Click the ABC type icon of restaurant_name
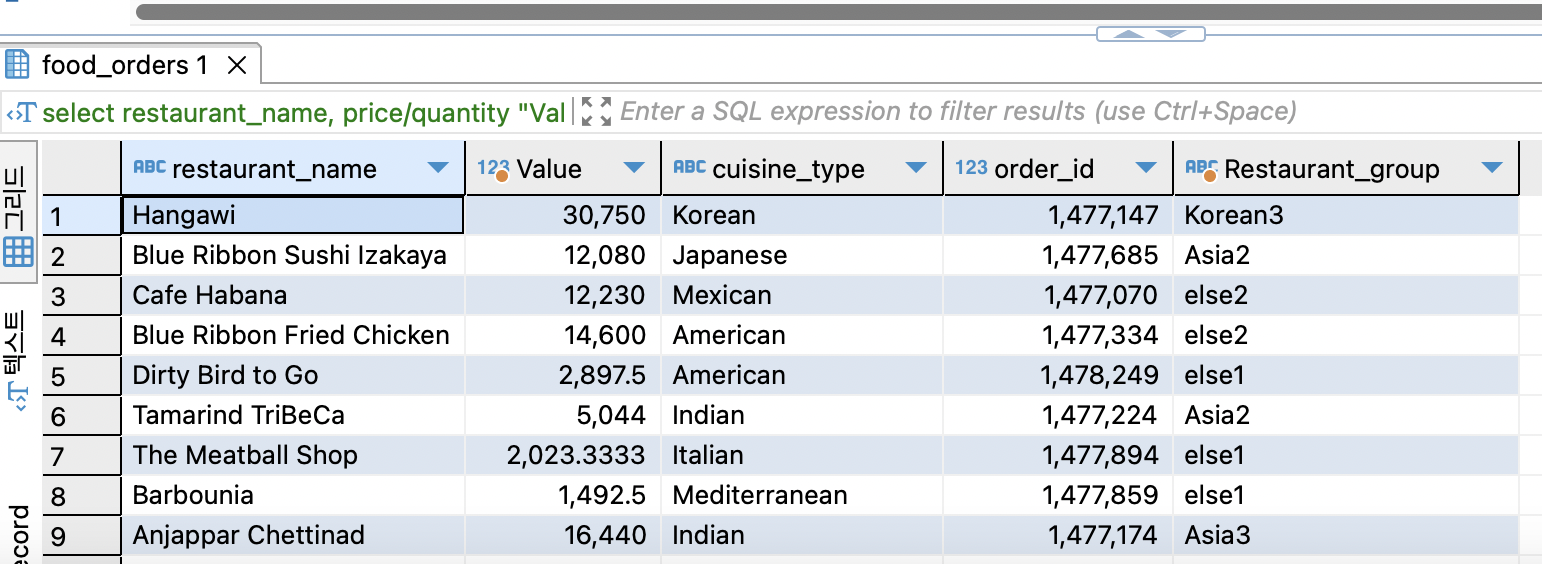The width and height of the screenshot is (1542, 564). 150,168
